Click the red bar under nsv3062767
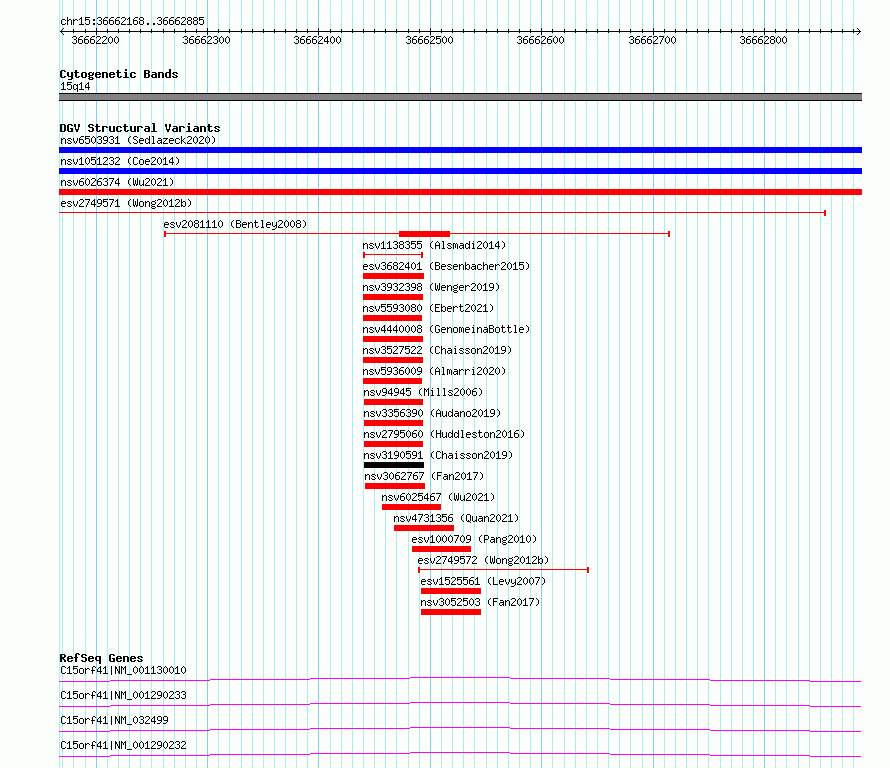 point(395,486)
